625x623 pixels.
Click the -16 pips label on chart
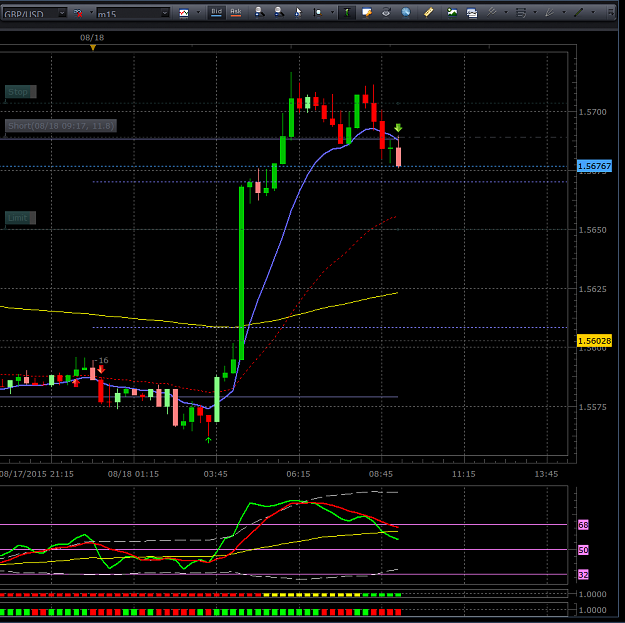point(102,360)
